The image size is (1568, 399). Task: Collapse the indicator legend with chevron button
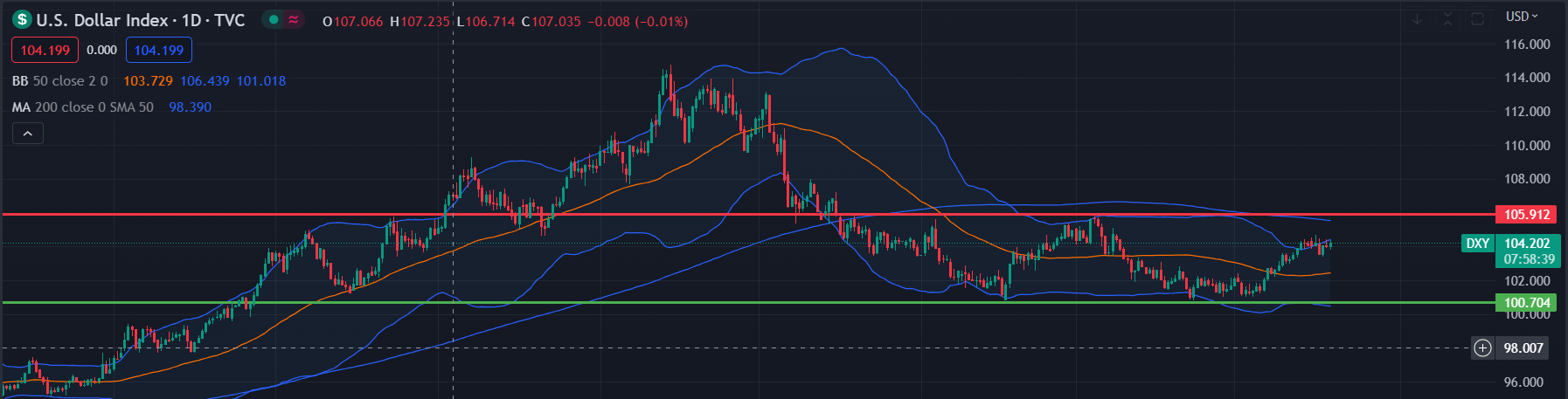28,134
